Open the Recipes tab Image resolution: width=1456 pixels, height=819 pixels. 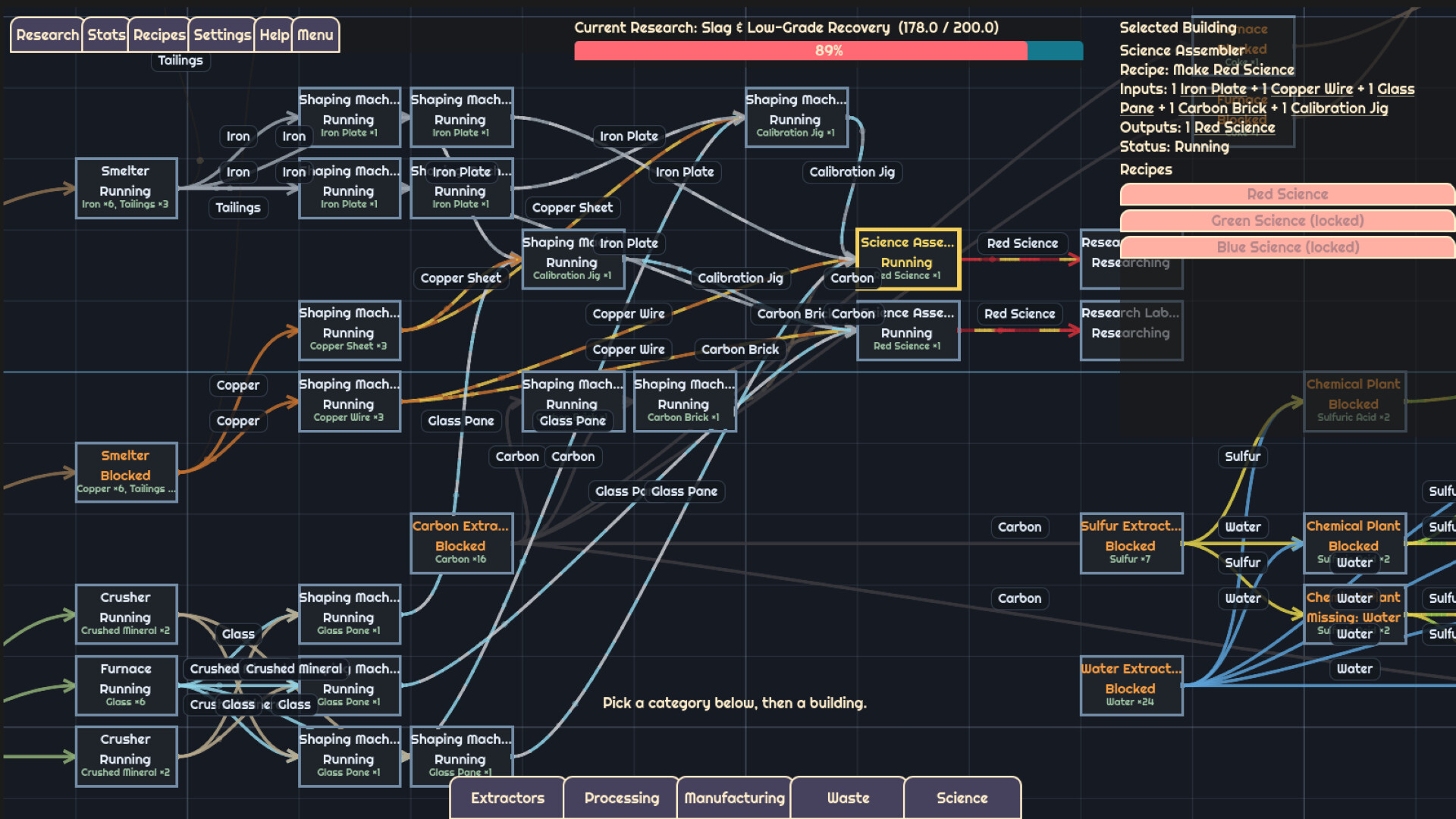tap(158, 35)
